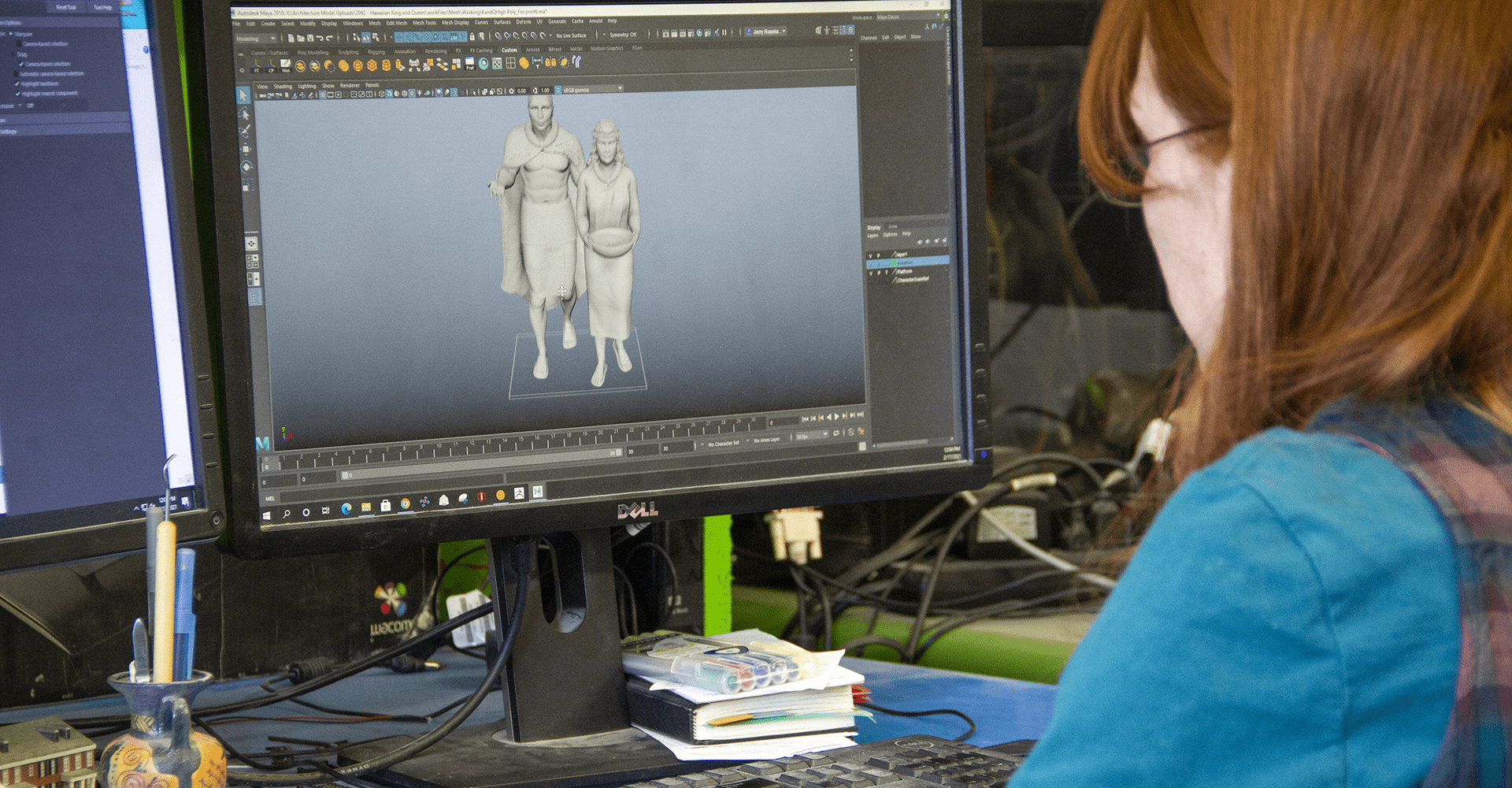Click the Pref shelf icon
Screen dimensions: 1512x788
tap(469, 63)
